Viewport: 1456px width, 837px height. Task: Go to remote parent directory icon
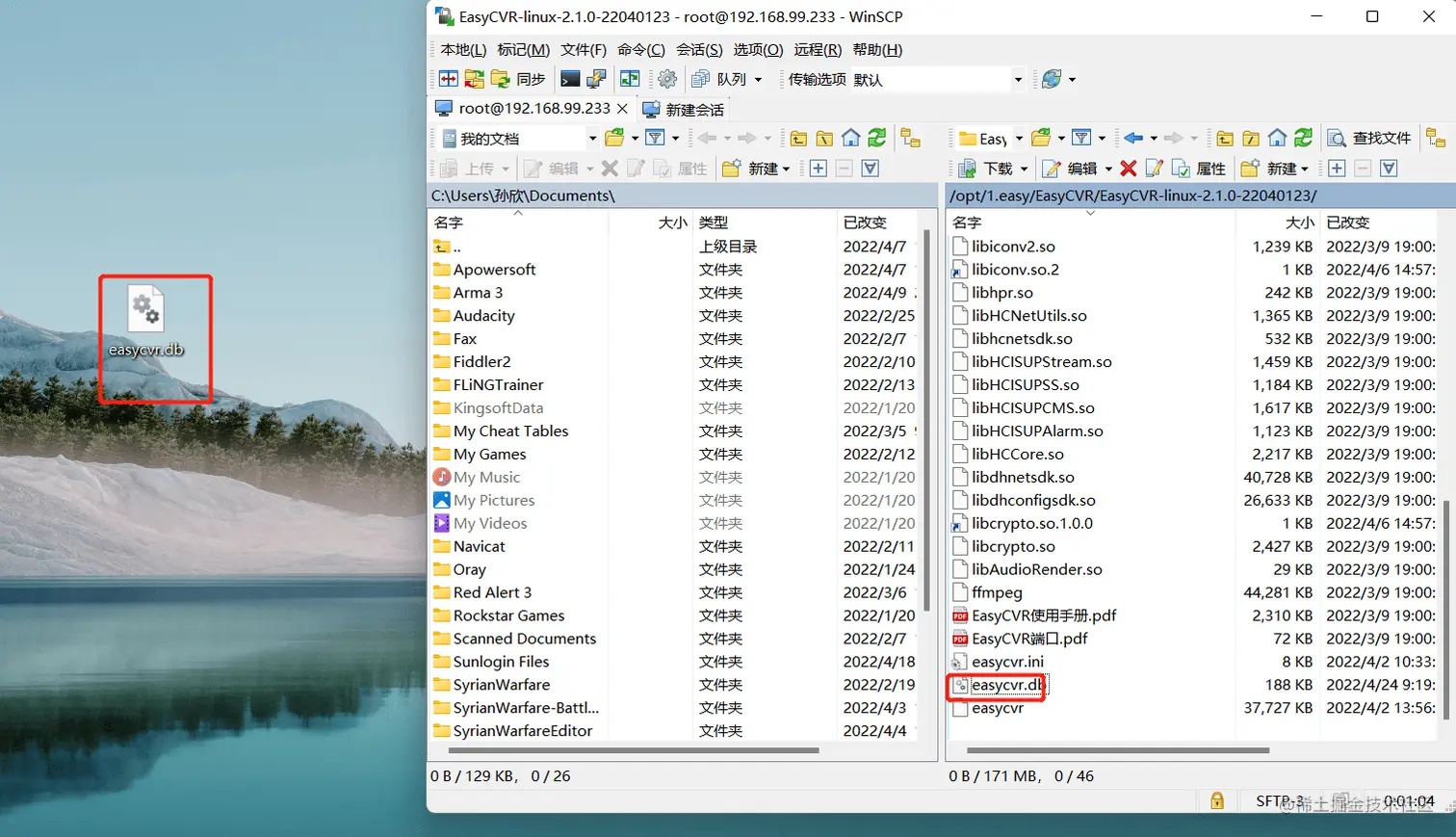point(1225,139)
